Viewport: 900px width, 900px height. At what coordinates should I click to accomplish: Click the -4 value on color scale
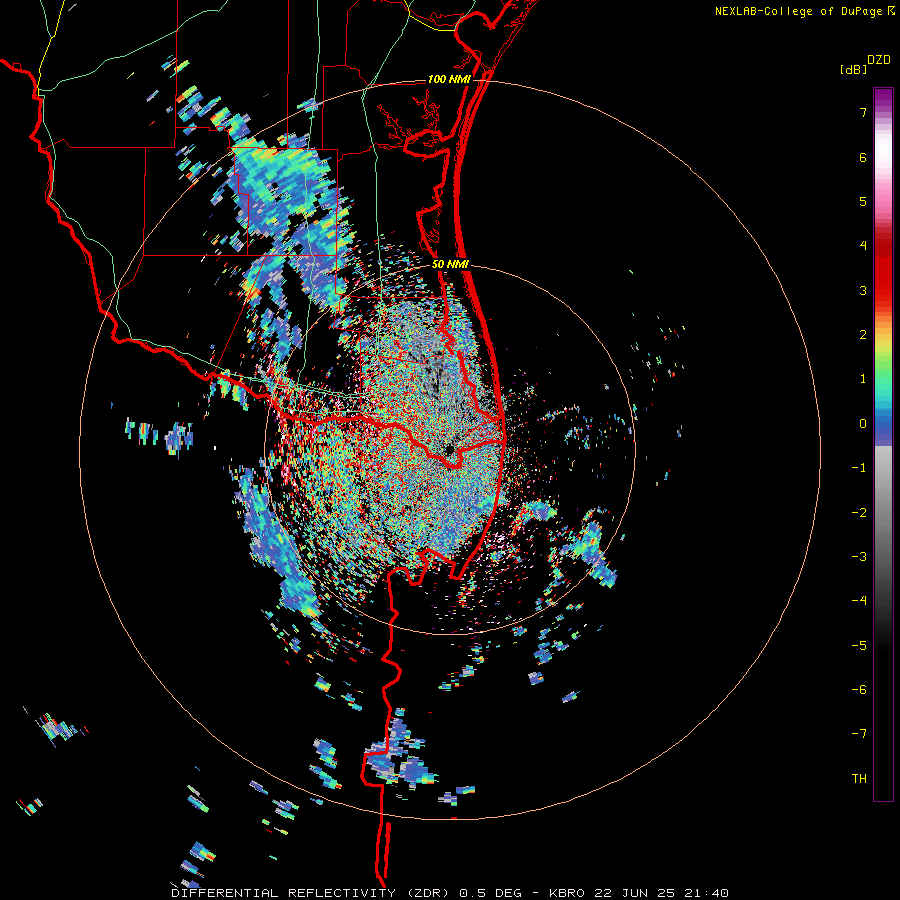(x=859, y=601)
